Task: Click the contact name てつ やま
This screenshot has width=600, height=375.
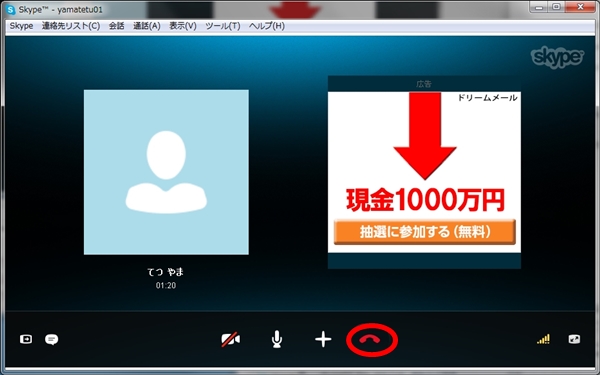Action: tap(166, 272)
